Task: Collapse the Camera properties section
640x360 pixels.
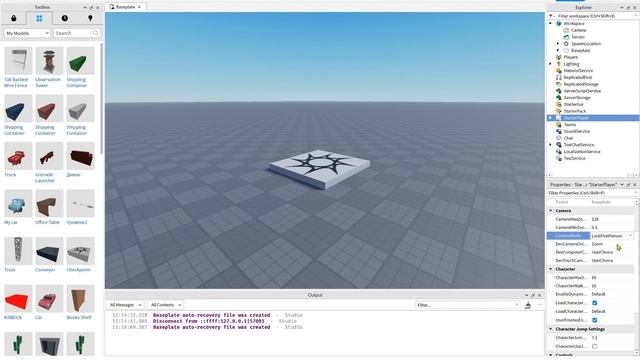Action: [x=551, y=211]
